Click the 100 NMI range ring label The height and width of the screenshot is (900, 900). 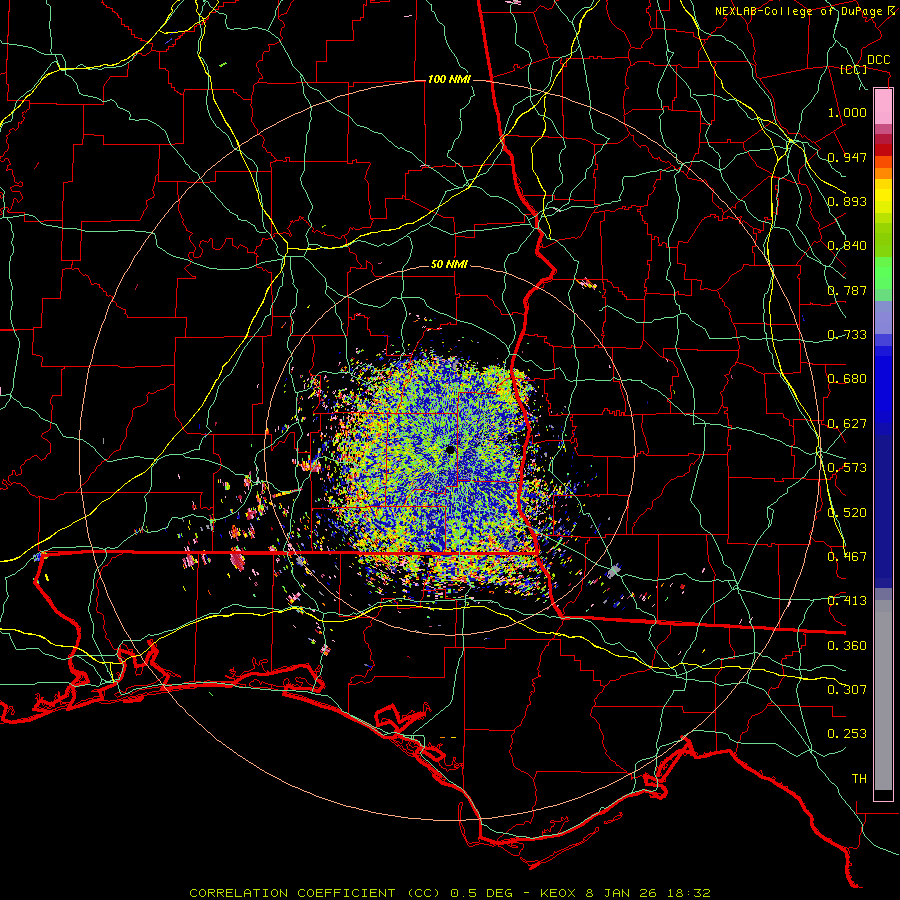tap(449, 79)
